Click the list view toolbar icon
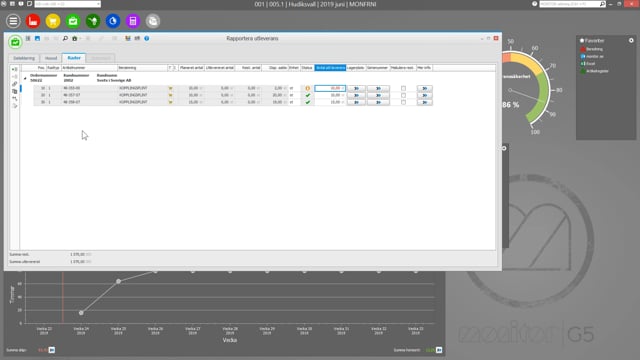640x360 pixels. click(28, 38)
